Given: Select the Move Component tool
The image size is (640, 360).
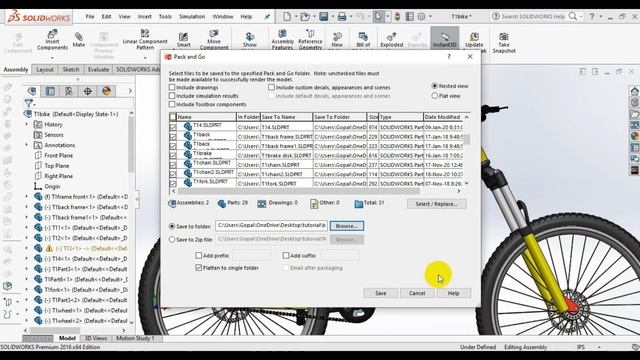Looking at the screenshot, I should point(214,40).
